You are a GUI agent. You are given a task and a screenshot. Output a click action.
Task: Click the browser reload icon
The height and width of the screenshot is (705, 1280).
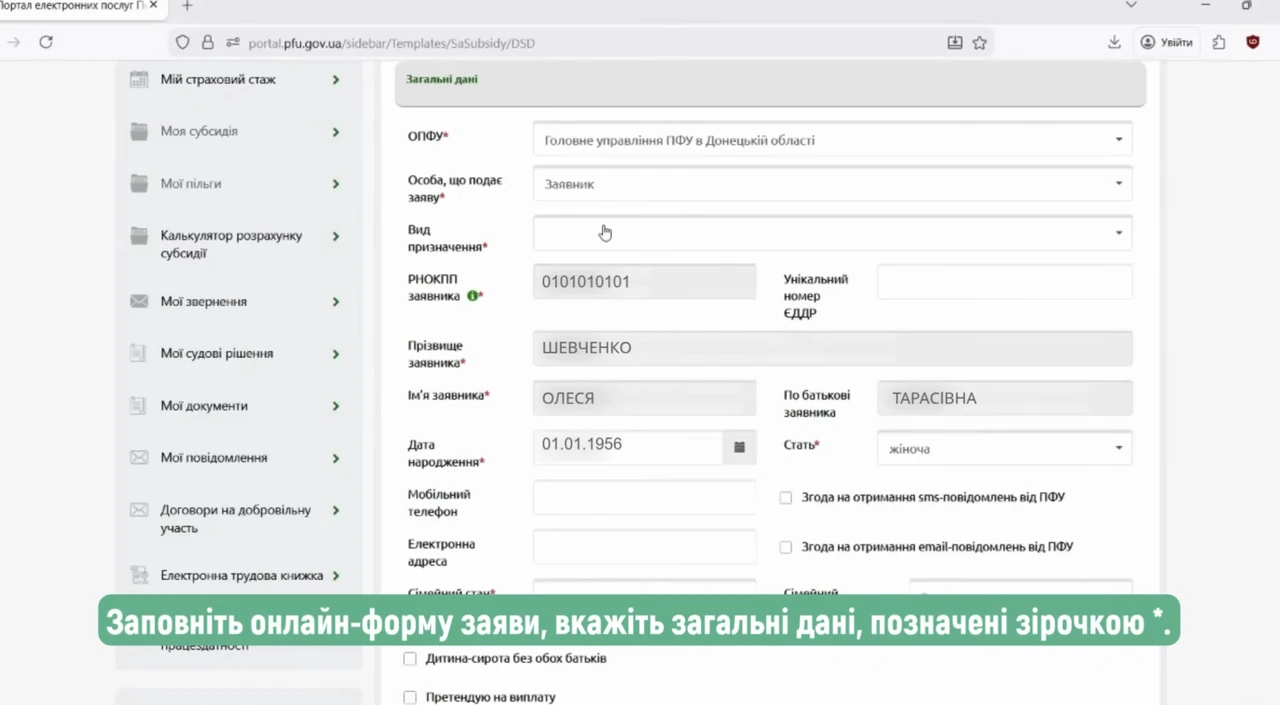pos(46,42)
